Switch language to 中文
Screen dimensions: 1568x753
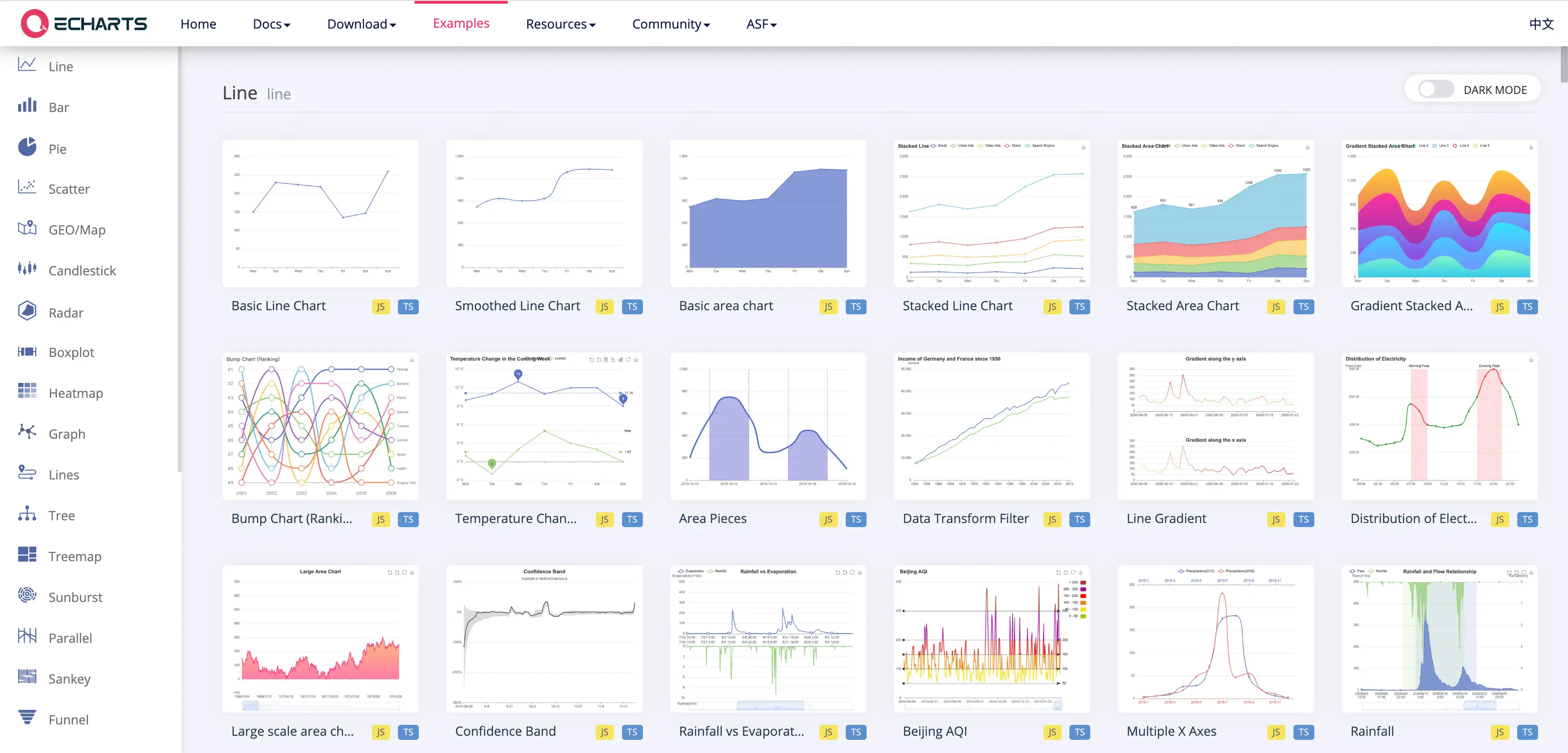tap(1541, 24)
